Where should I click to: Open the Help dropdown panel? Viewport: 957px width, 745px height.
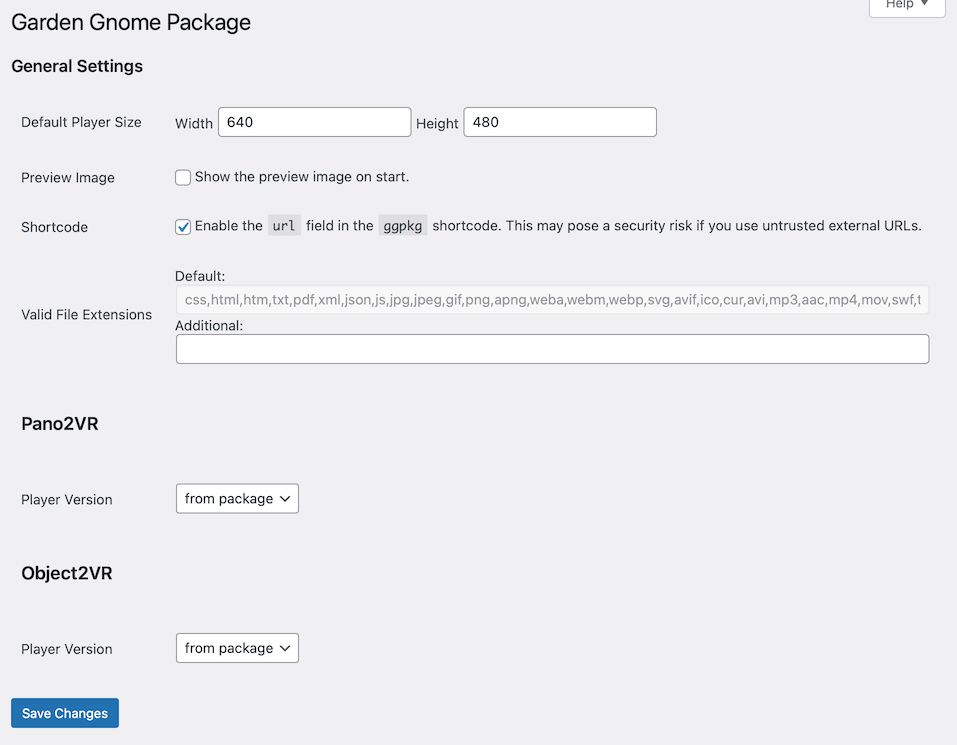click(905, 6)
